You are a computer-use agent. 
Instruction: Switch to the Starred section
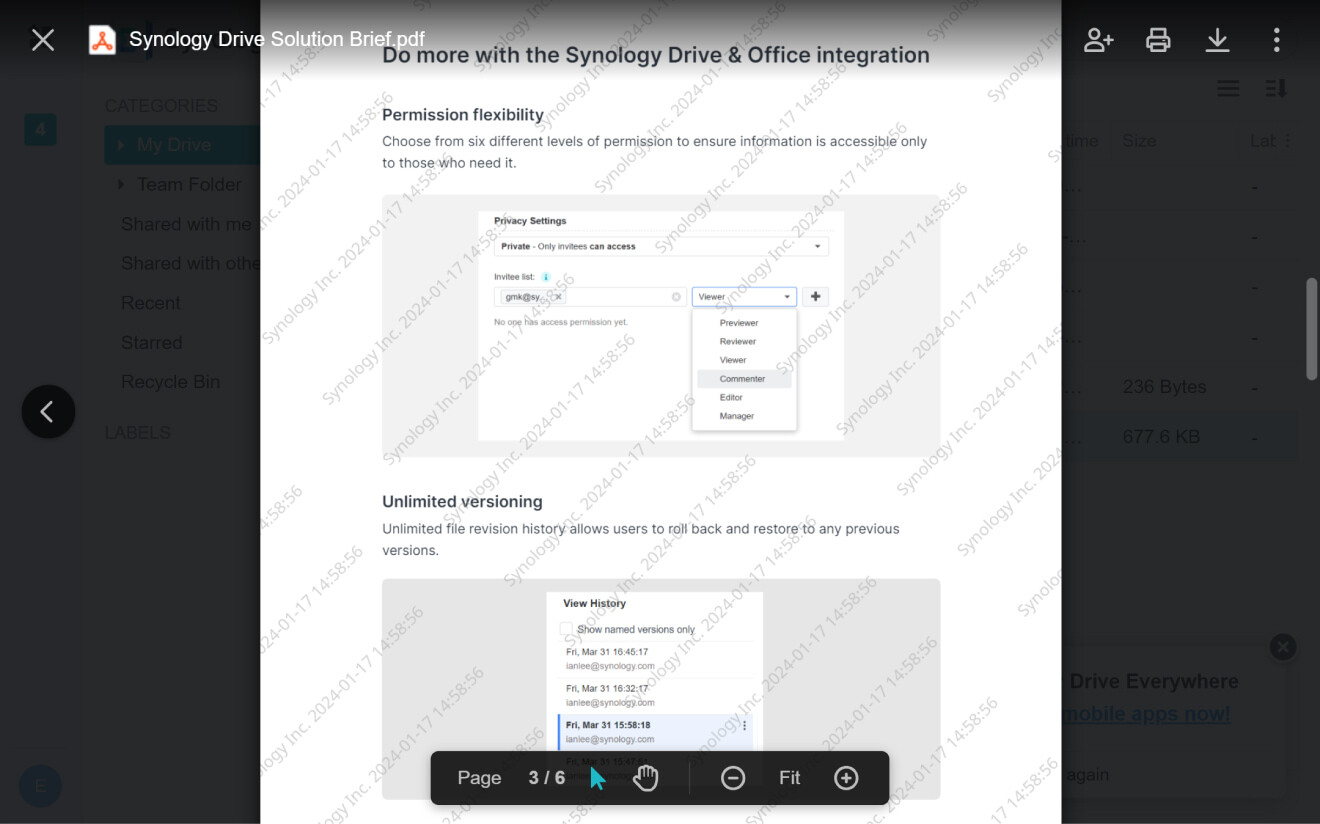151,342
